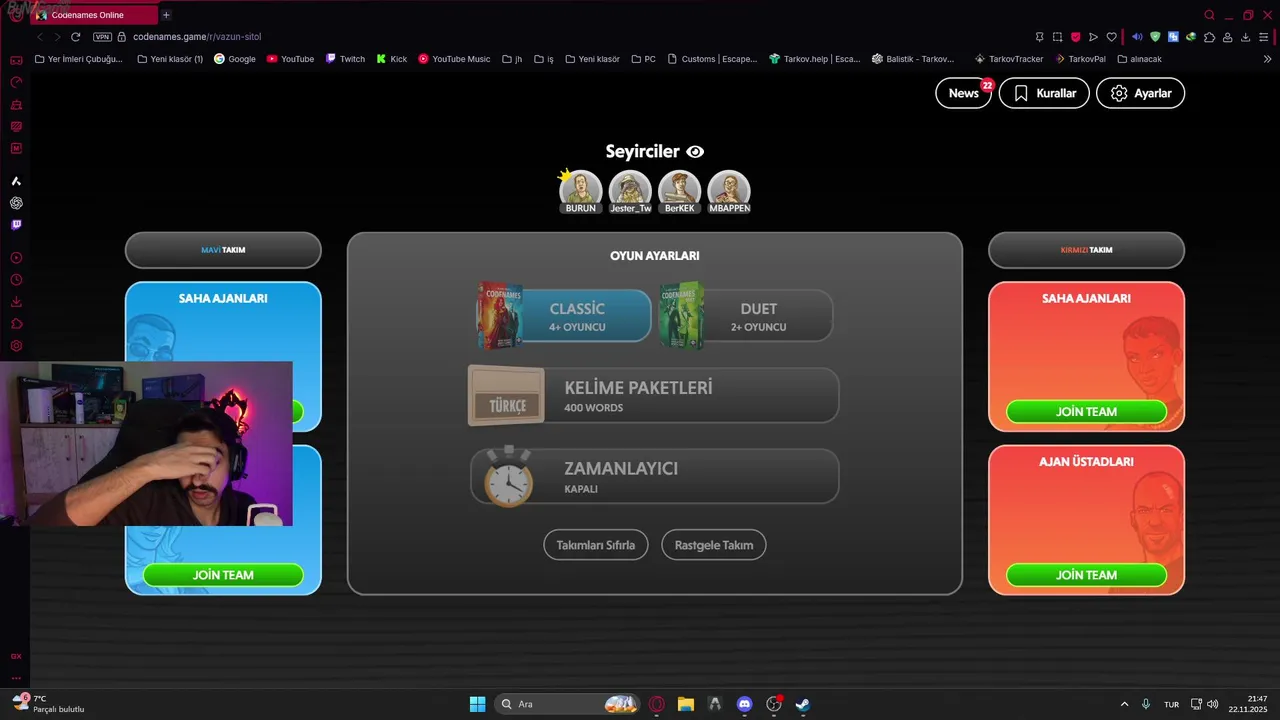Open Steam from the taskbar
The height and width of the screenshot is (720, 1280).
pyautogui.click(x=802, y=704)
